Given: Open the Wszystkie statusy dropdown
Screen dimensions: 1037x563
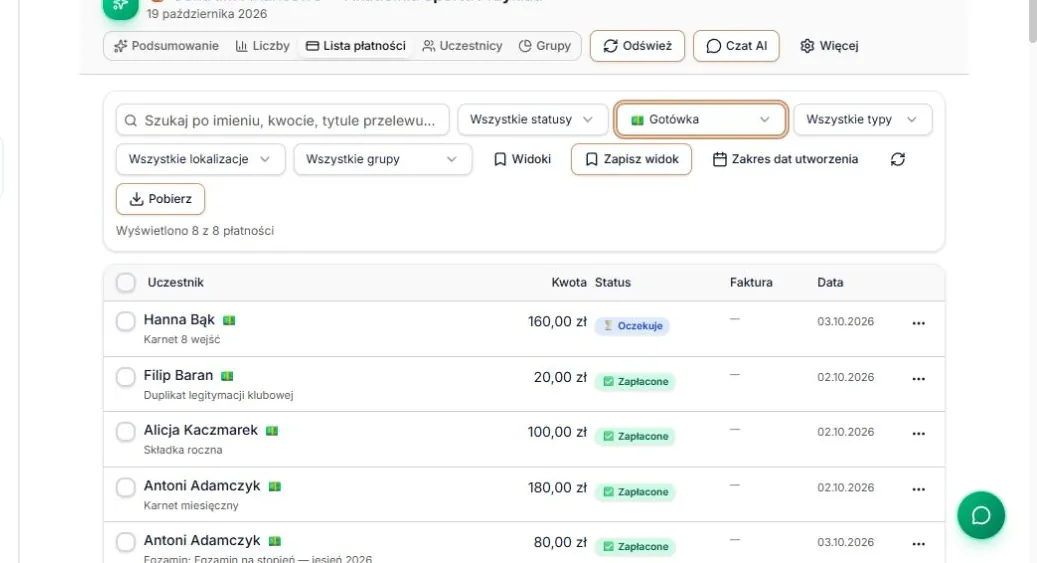Looking at the screenshot, I should point(532,120).
